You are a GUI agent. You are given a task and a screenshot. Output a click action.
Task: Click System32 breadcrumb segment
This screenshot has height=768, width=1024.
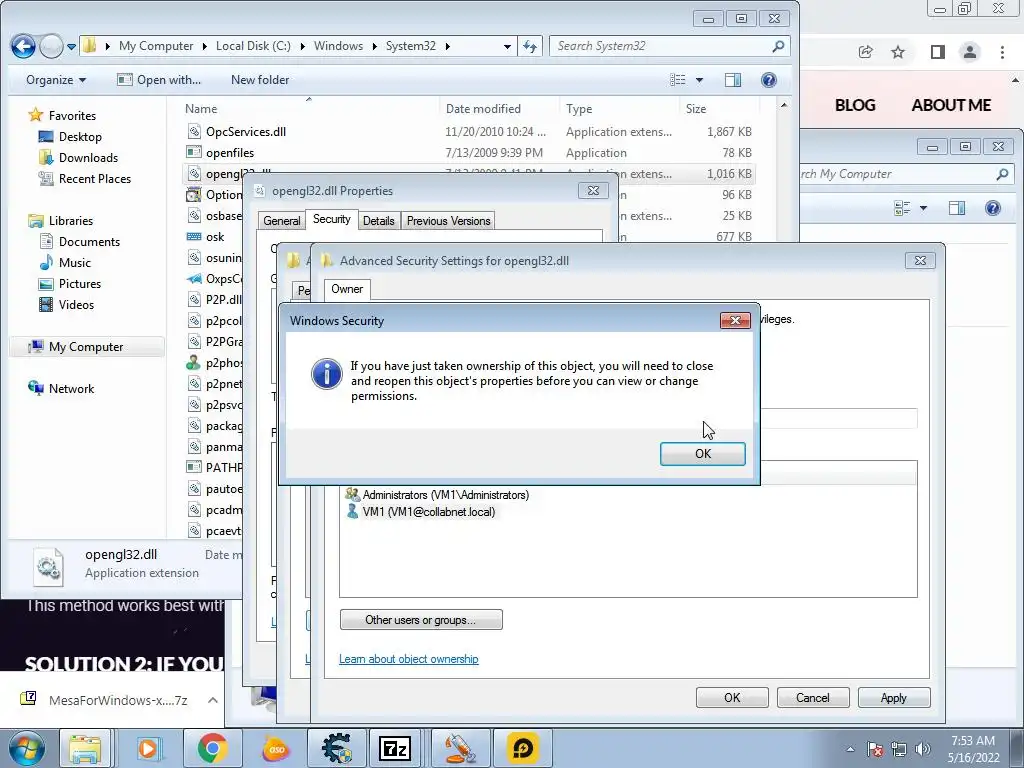[411, 46]
